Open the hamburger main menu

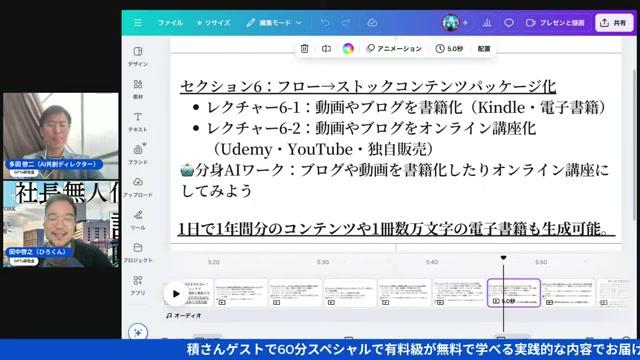tap(138, 23)
